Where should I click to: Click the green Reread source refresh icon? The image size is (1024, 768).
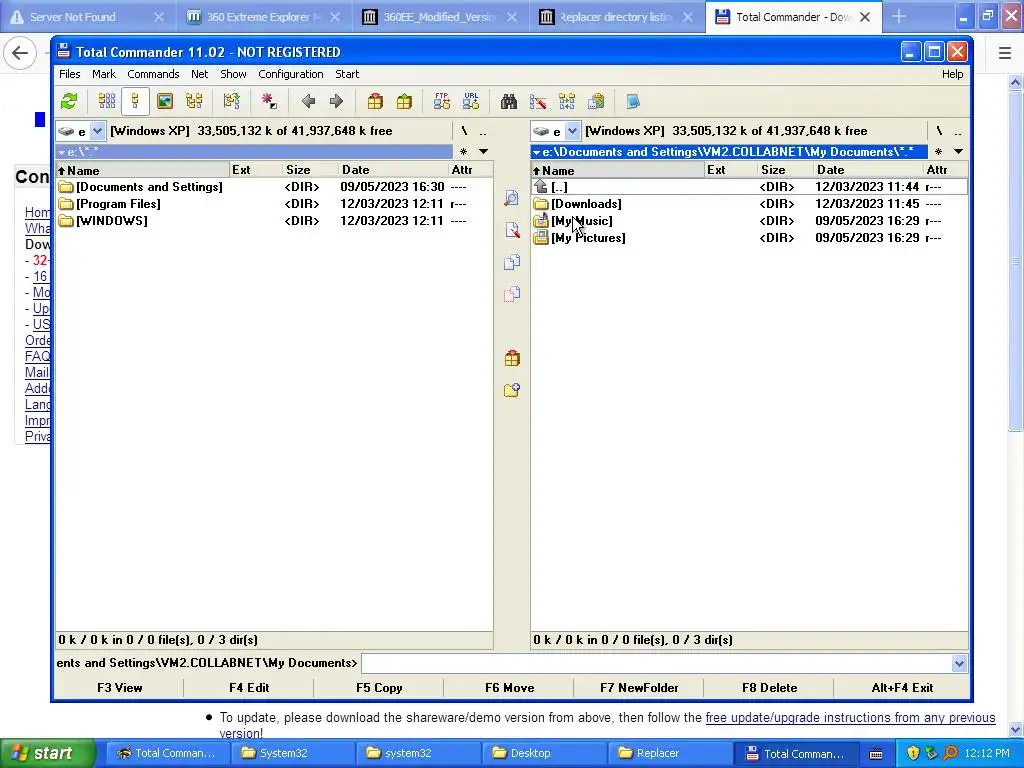click(x=69, y=101)
